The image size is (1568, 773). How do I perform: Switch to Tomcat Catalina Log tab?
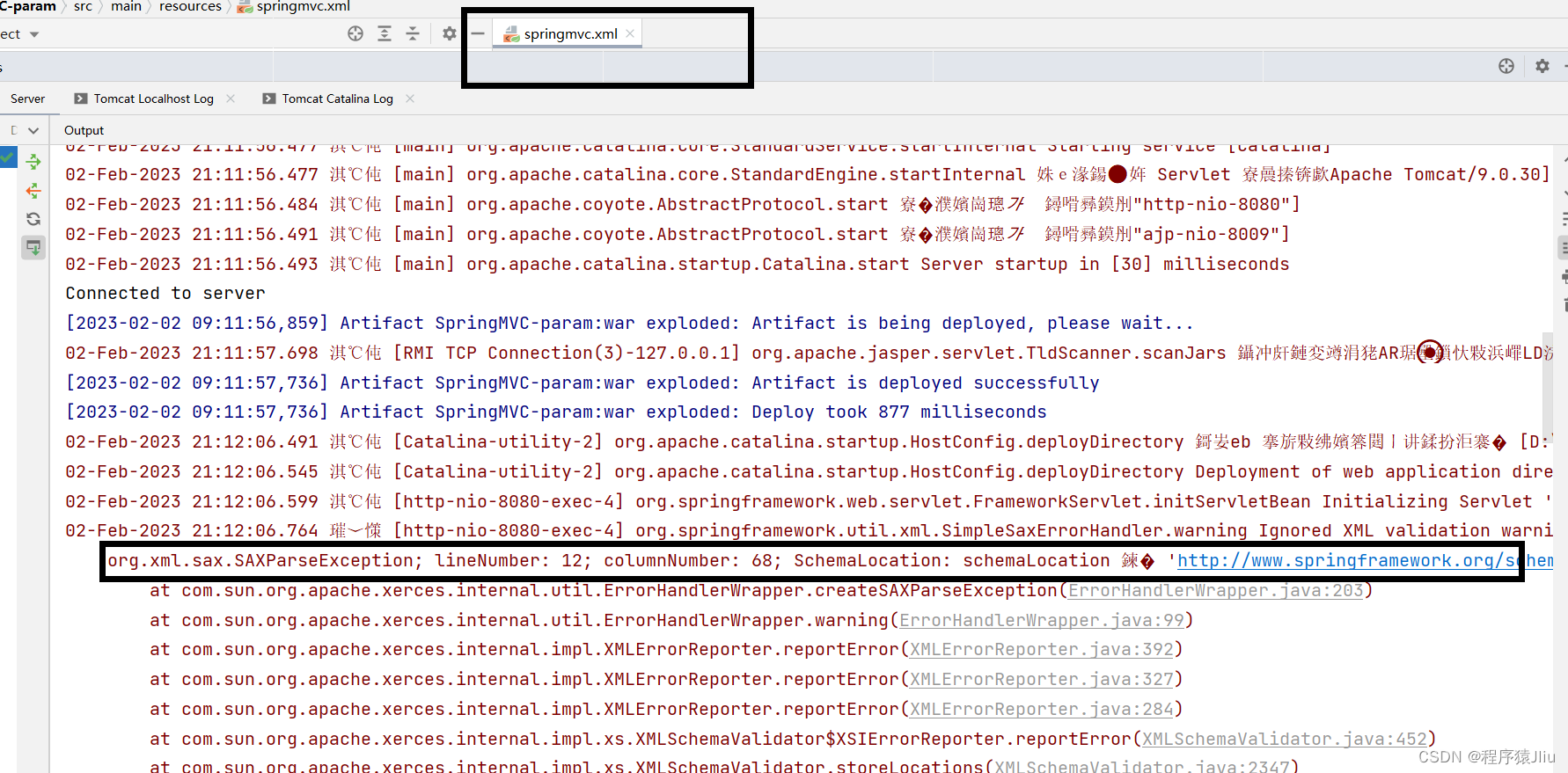tap(337, 98)
